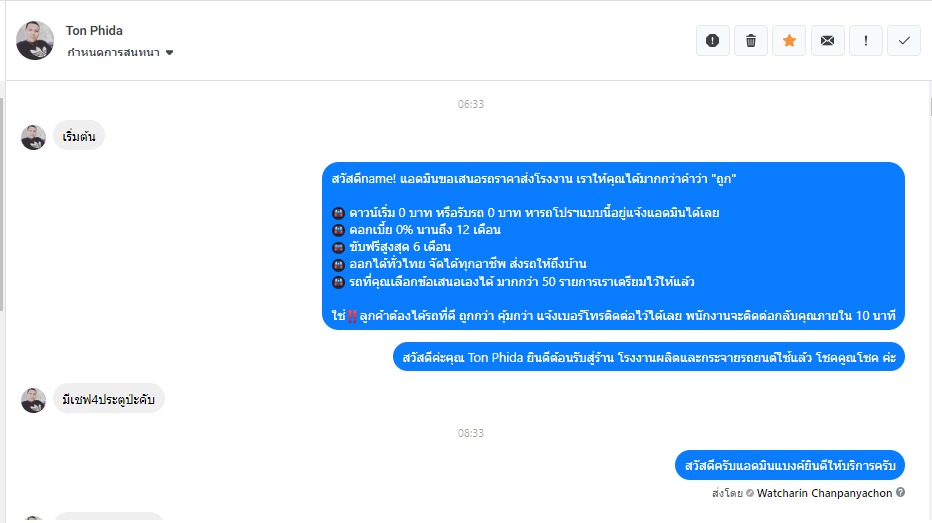Screen dimensions: 932x523
Task: Click the help icon beside Watcharin Chanpanyachon
Action: (900, 492)
